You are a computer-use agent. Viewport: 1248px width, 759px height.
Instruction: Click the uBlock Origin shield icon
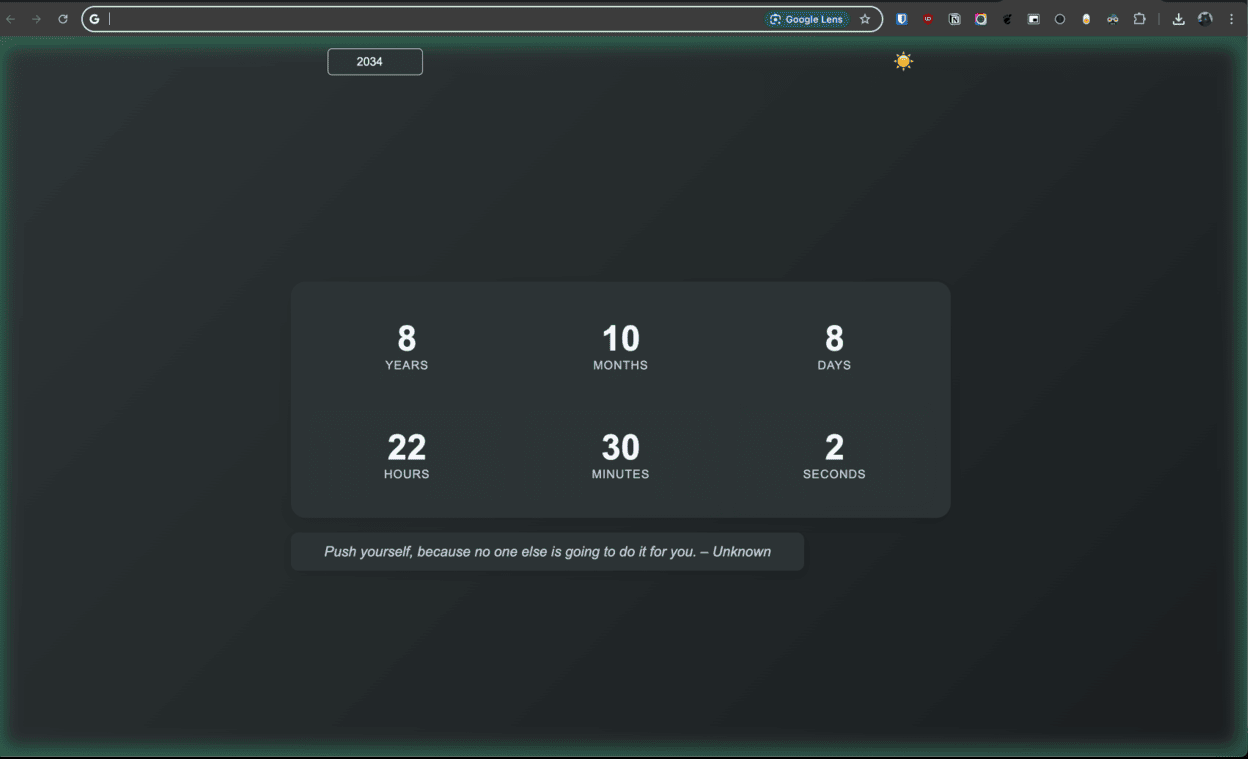click(x=928, y=18)
